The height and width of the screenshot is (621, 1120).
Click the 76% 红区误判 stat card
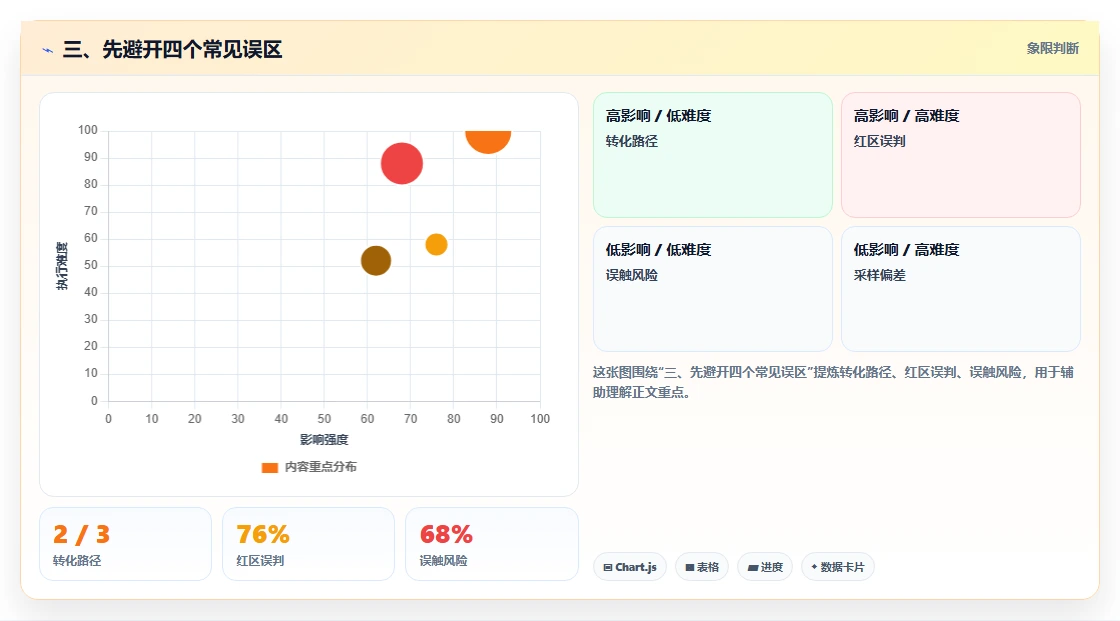point(309,544)
